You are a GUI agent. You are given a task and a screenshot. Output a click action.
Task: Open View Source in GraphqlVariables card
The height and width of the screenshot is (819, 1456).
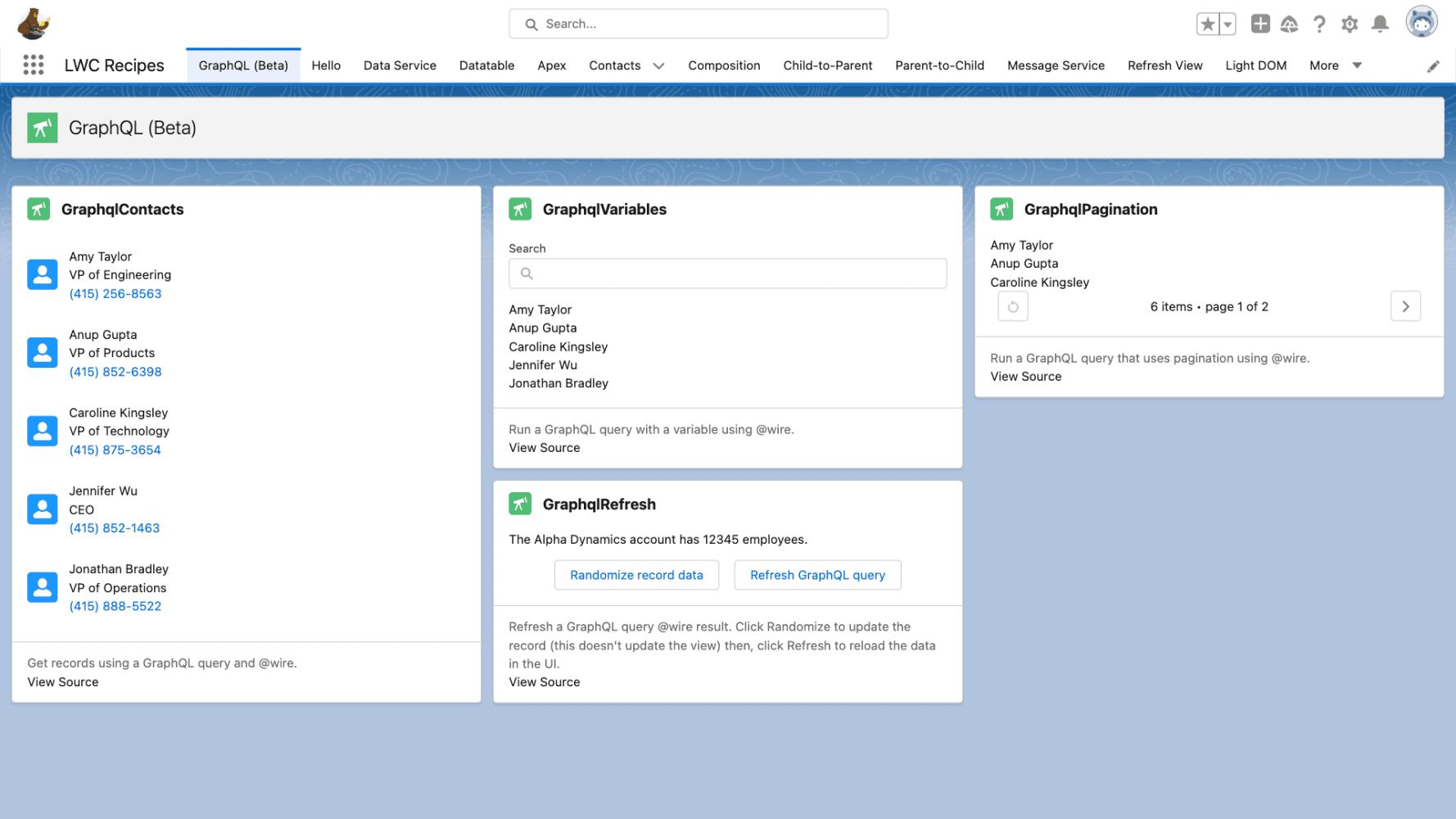tap(545, 447)
